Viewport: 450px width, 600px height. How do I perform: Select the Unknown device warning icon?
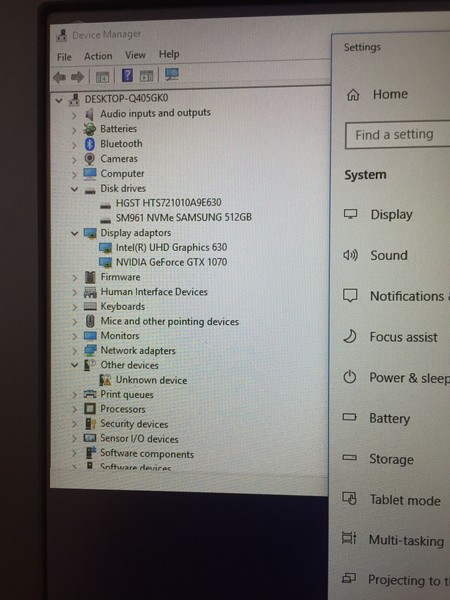[105, 380]
